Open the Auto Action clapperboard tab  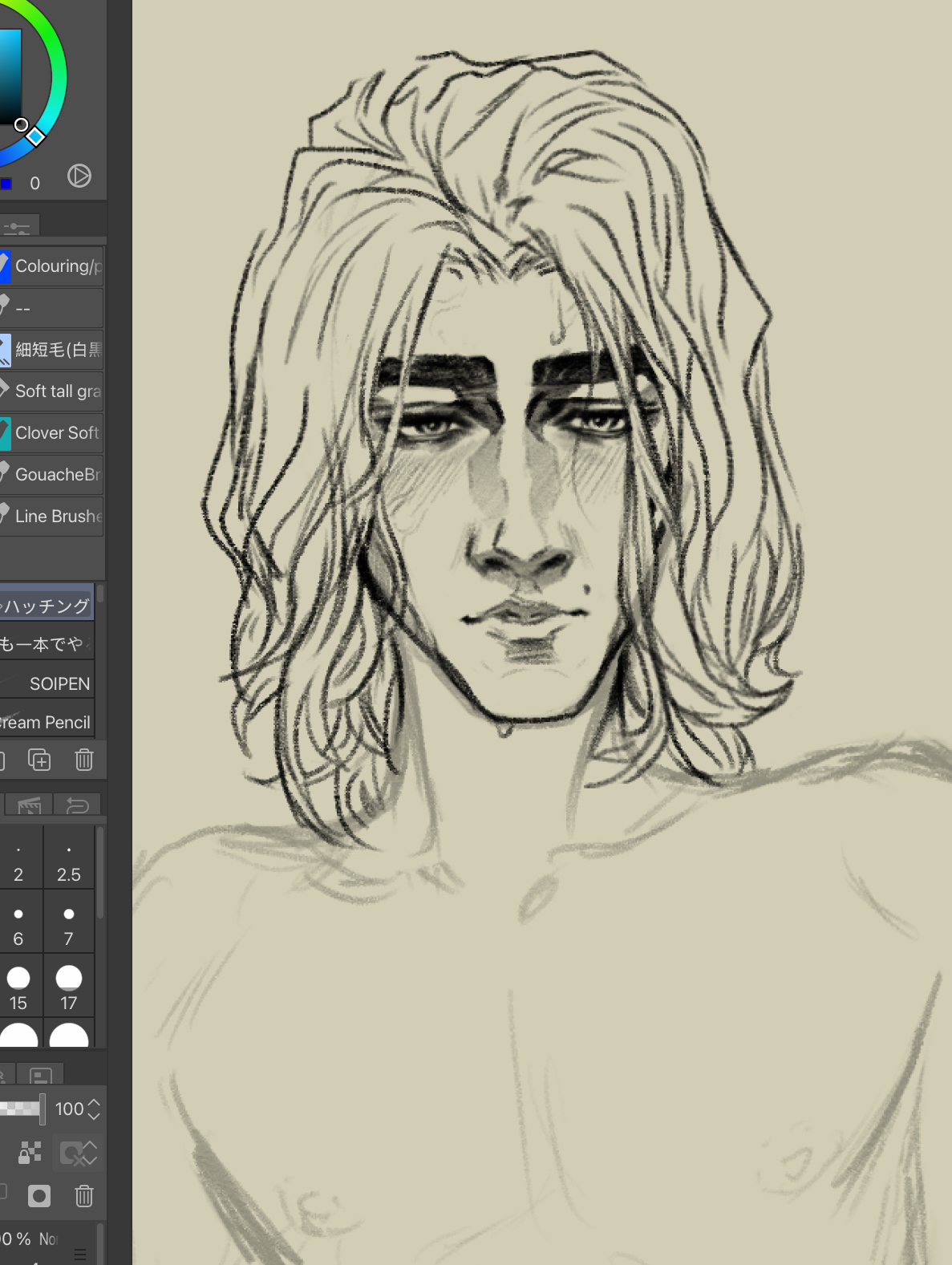pyautogui.click(x=30, y=805)
